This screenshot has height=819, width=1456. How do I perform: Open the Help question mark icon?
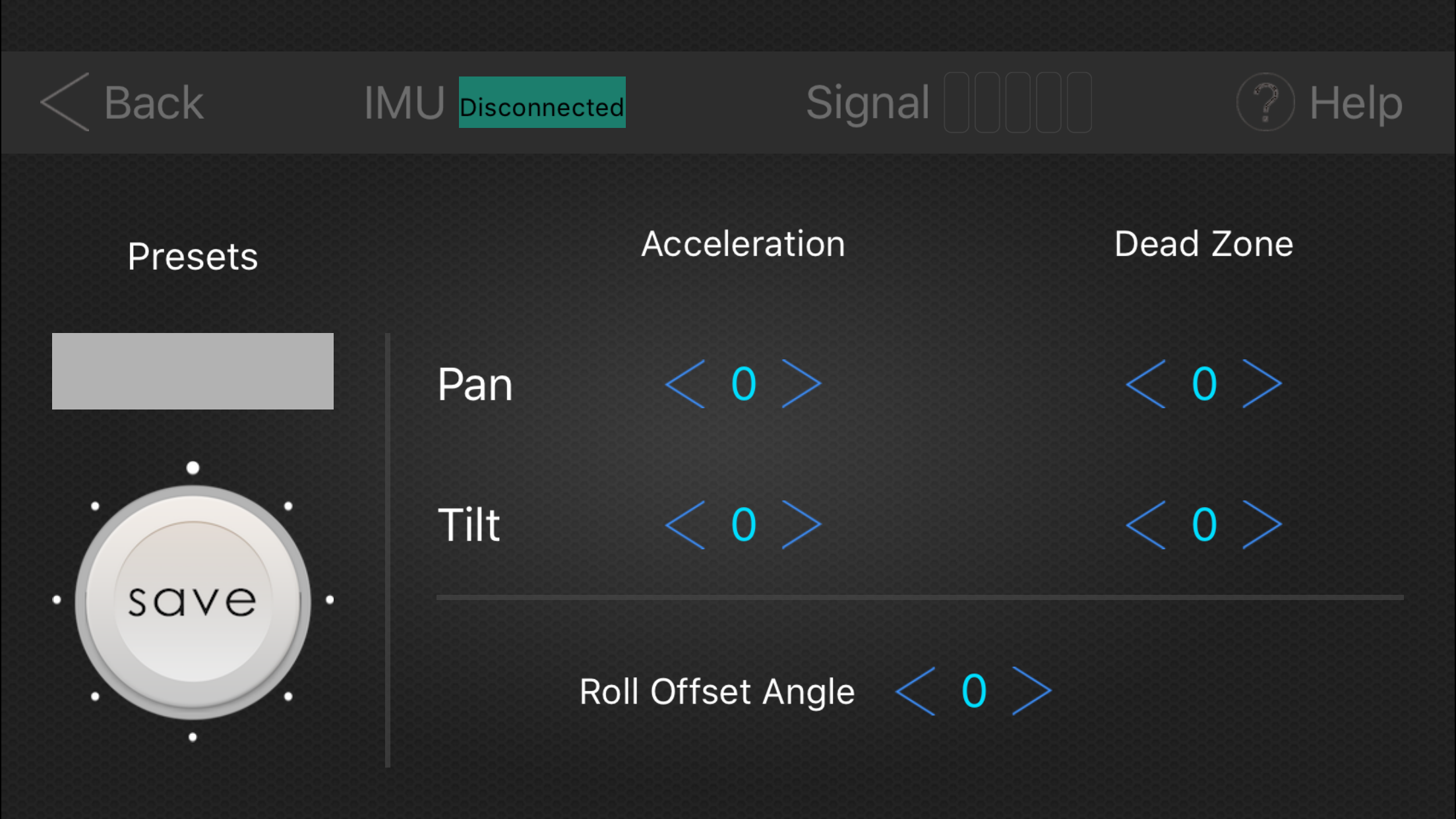pos(1265,102)
